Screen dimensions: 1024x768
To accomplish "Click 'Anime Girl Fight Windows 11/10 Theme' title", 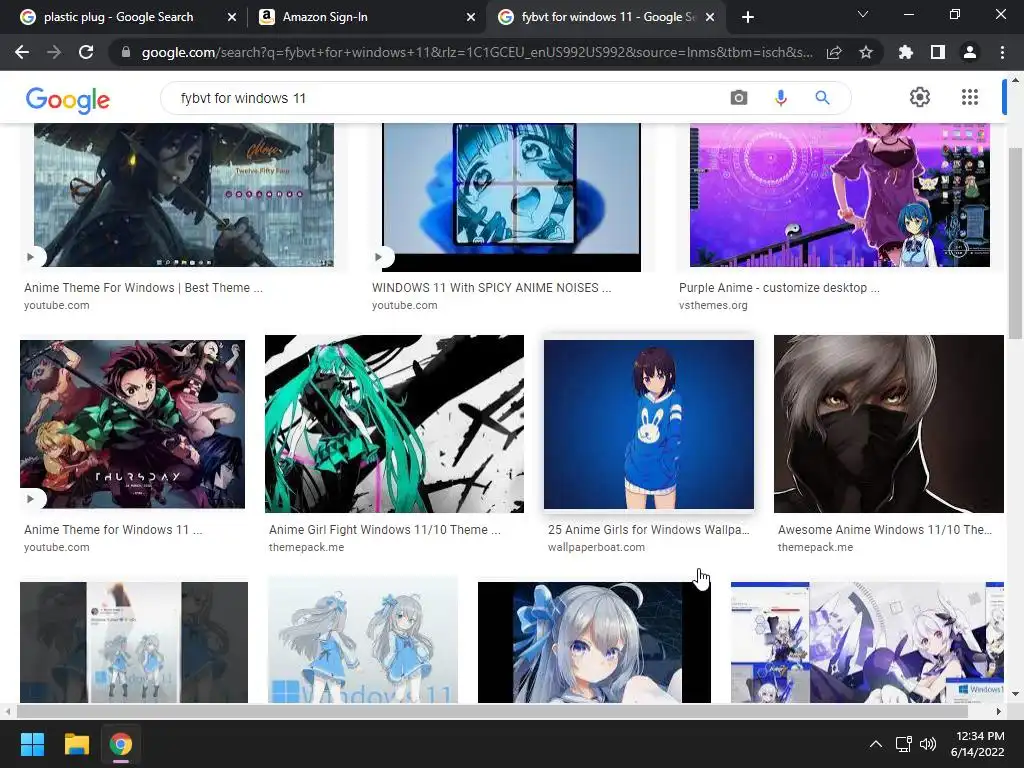I will point(385,530).
